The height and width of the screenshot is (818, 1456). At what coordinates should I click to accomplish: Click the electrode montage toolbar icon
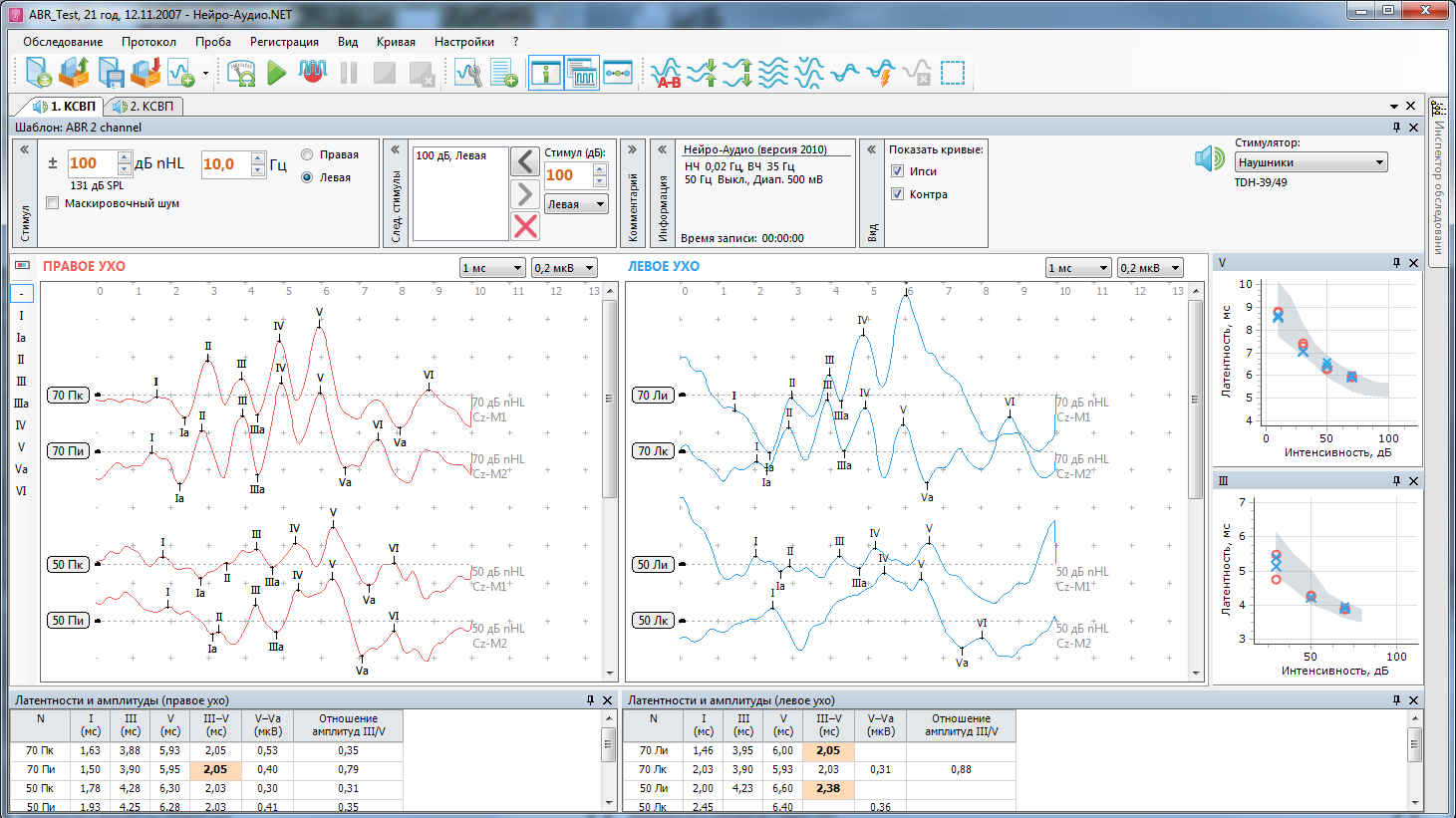618,73
